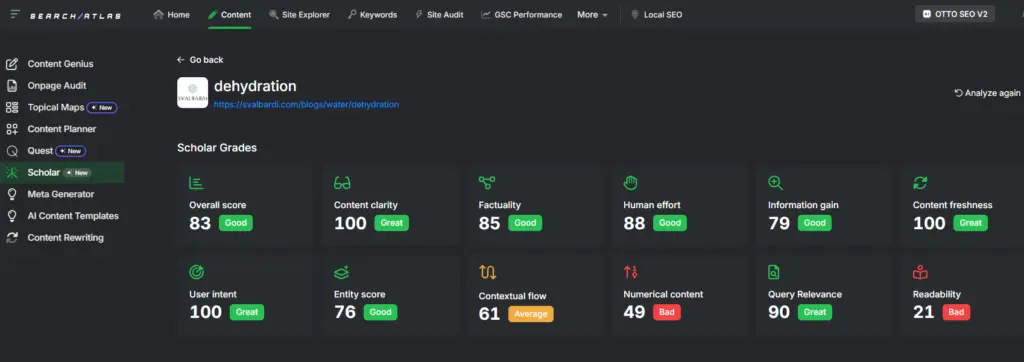Click the OTTO SEO V2 button

[x=955, y=14]
